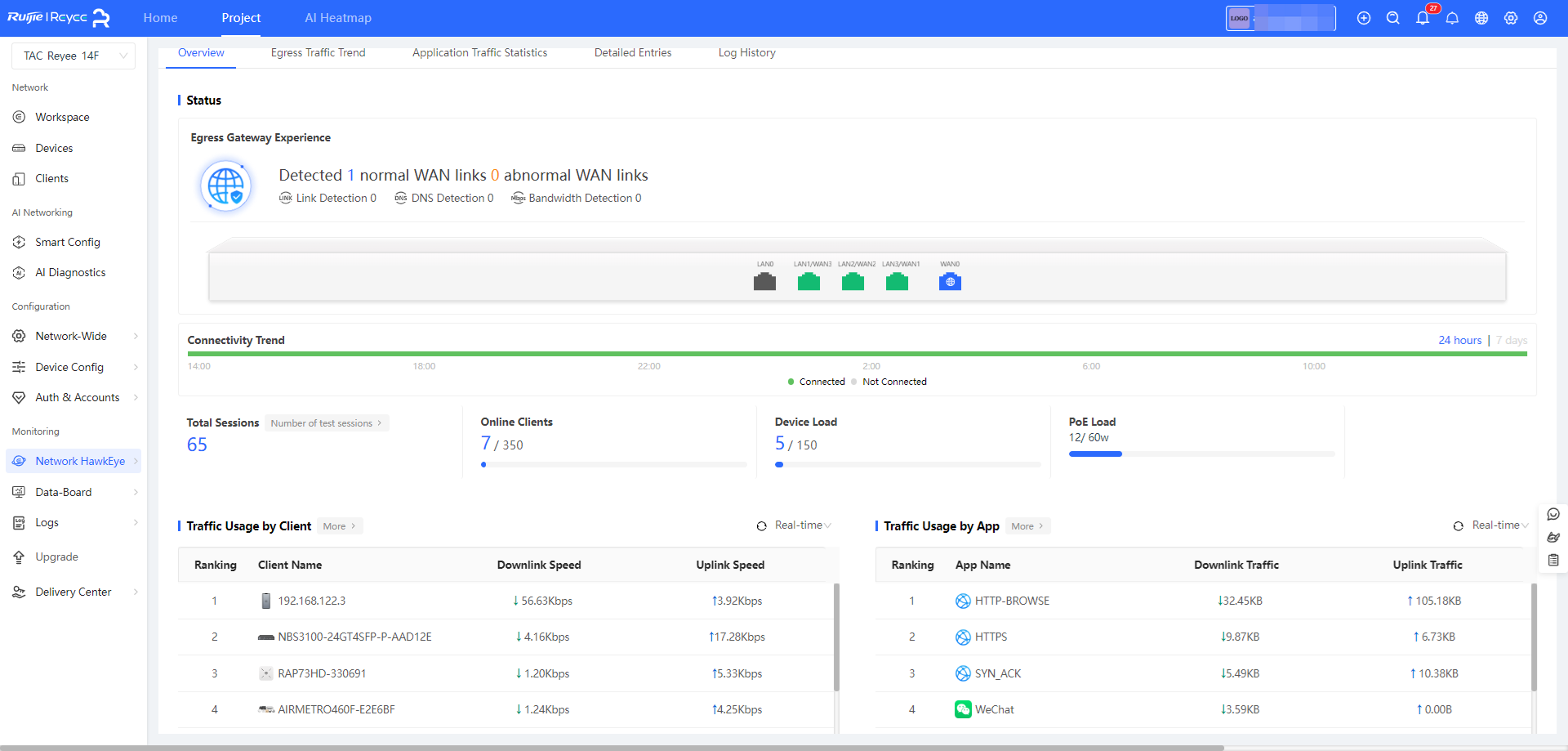Switch to Egress Traffic Trend tab
The image size is (1568, 751).
point(318,52)
